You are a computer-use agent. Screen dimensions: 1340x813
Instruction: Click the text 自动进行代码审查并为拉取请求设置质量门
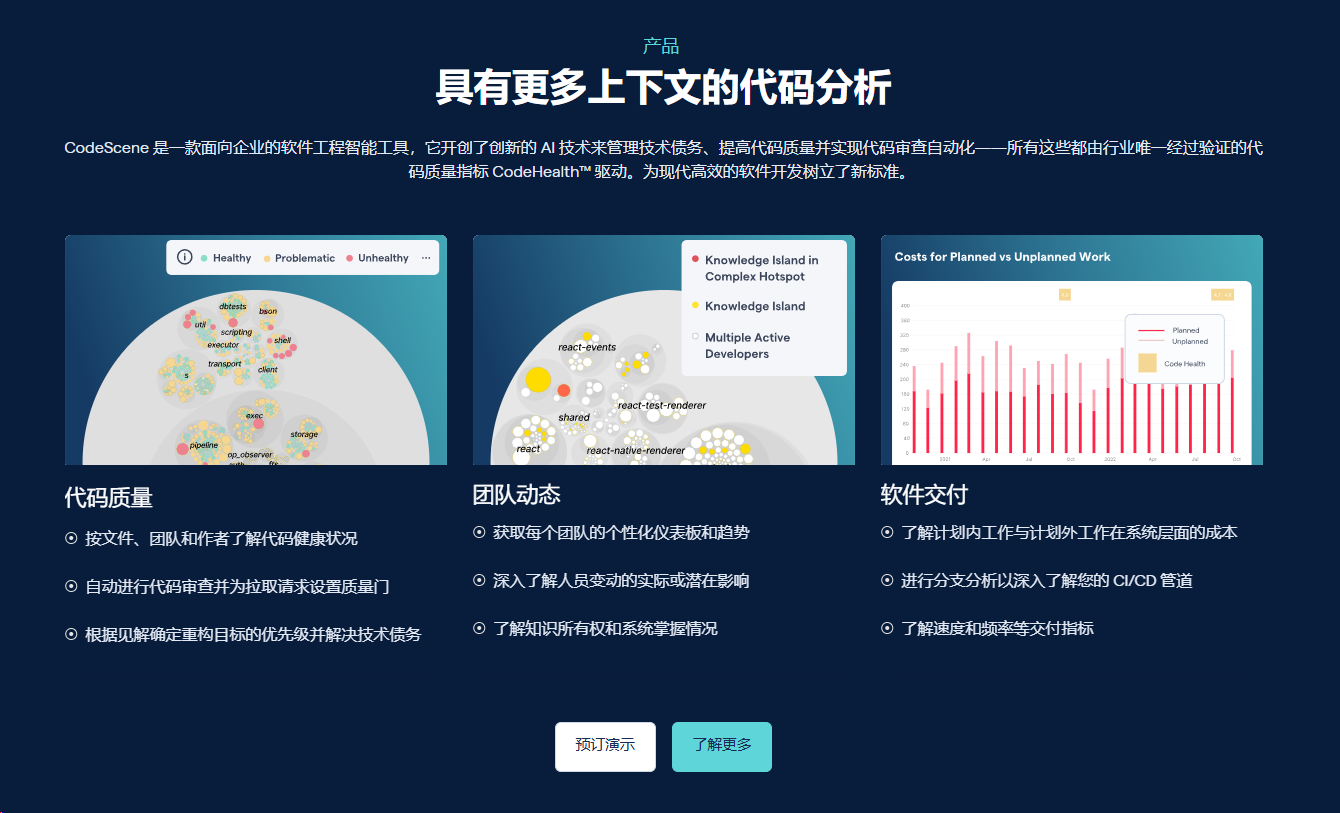[237, 586]
